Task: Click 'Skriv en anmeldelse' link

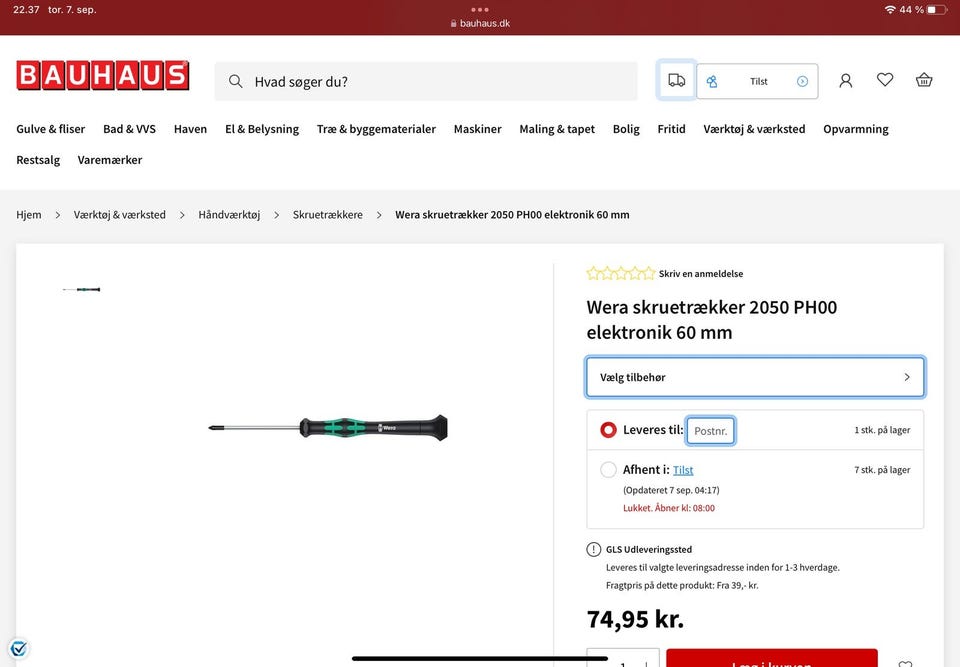Action: click(701, 274)
